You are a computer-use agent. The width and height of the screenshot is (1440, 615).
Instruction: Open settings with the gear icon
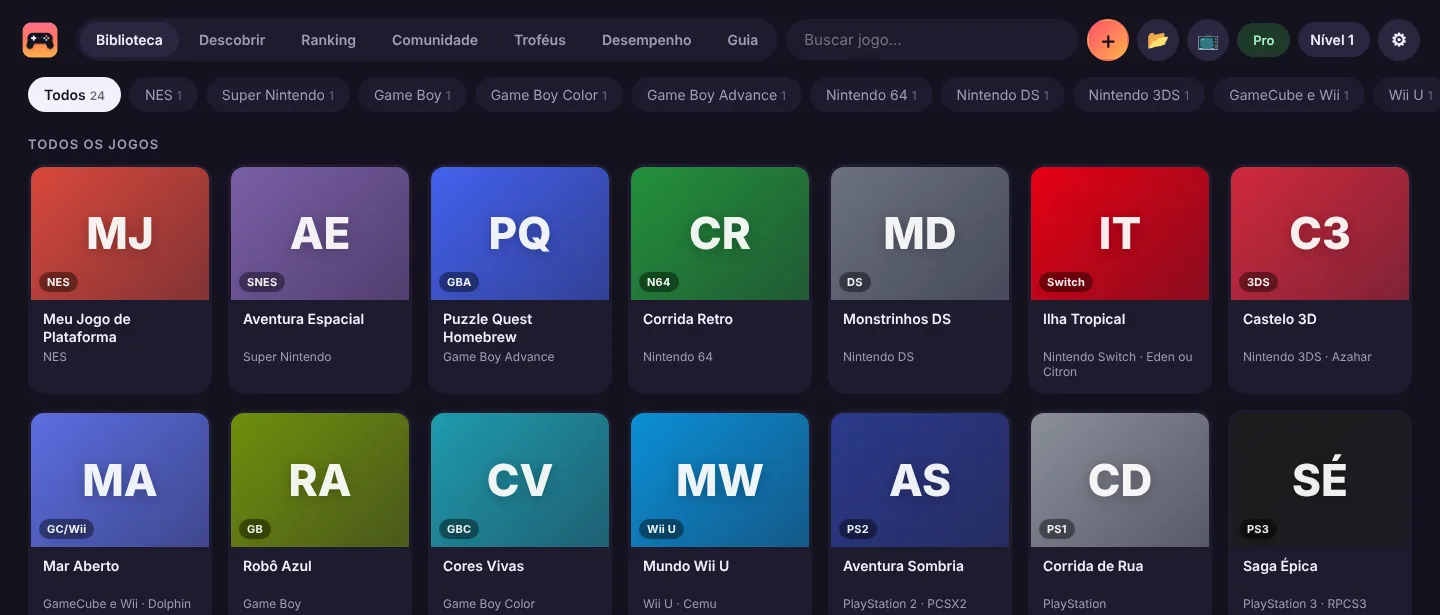[x=1399, y=40]
